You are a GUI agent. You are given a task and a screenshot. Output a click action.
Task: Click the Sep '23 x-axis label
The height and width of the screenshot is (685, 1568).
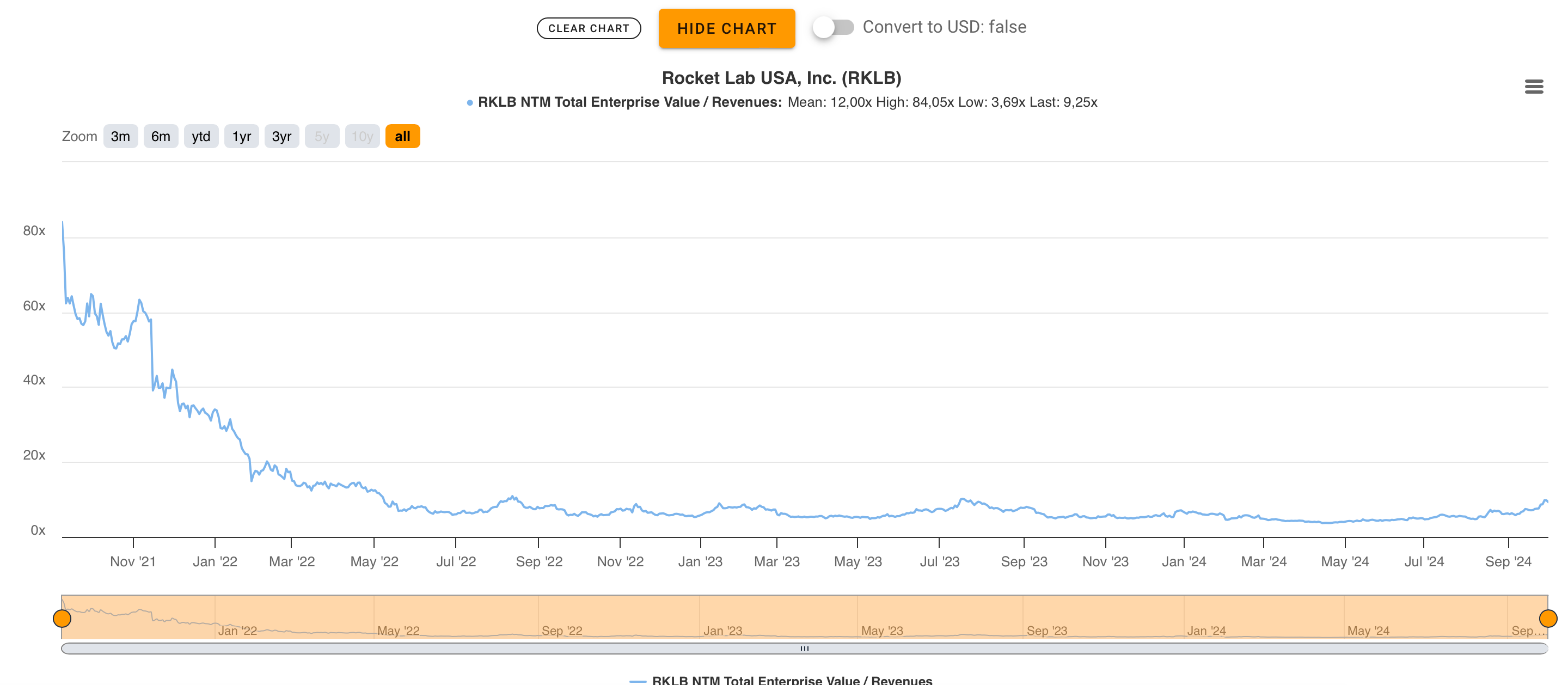click(x=1024, y=561)
